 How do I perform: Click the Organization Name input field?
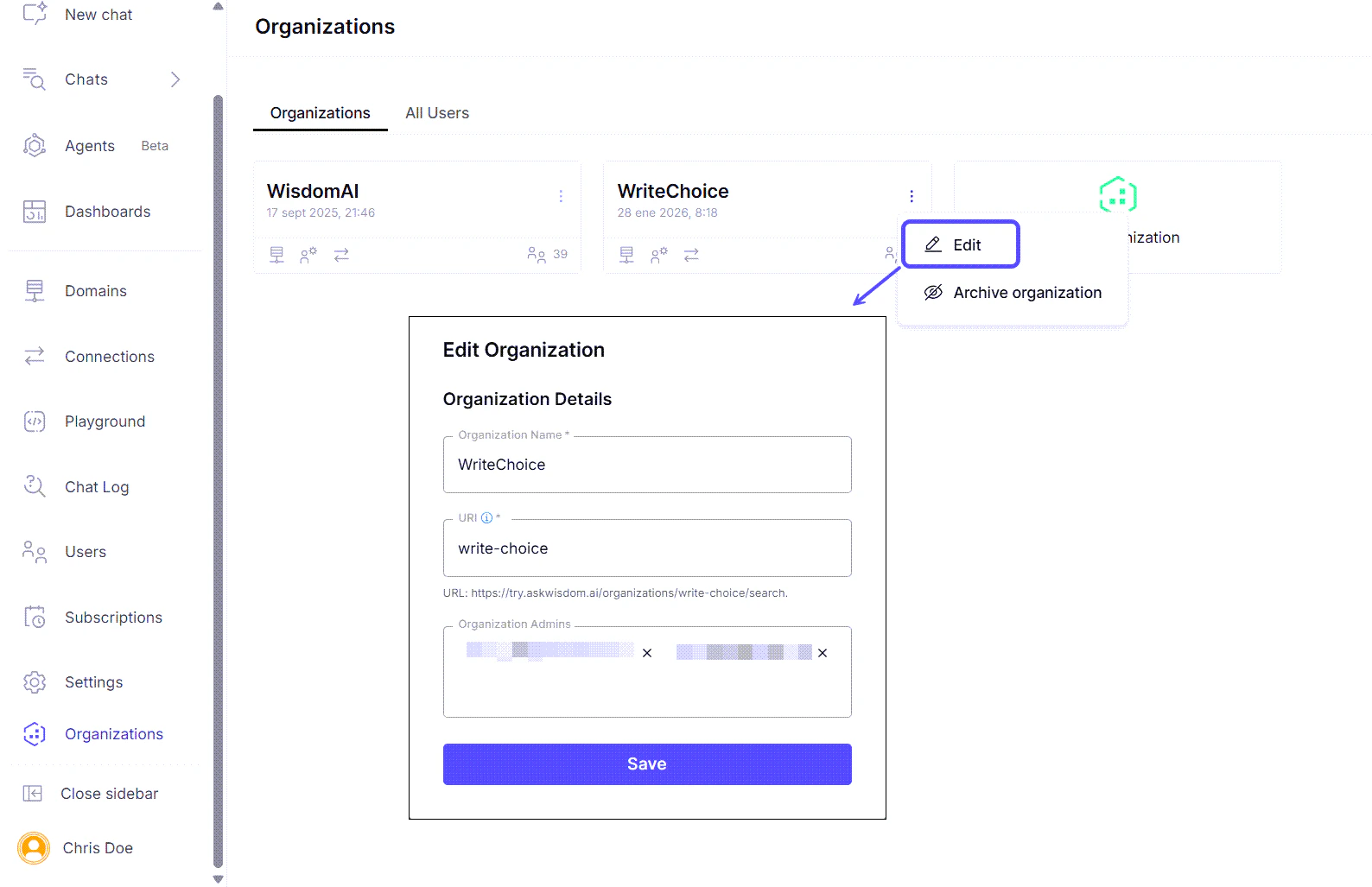pos(647,465)
